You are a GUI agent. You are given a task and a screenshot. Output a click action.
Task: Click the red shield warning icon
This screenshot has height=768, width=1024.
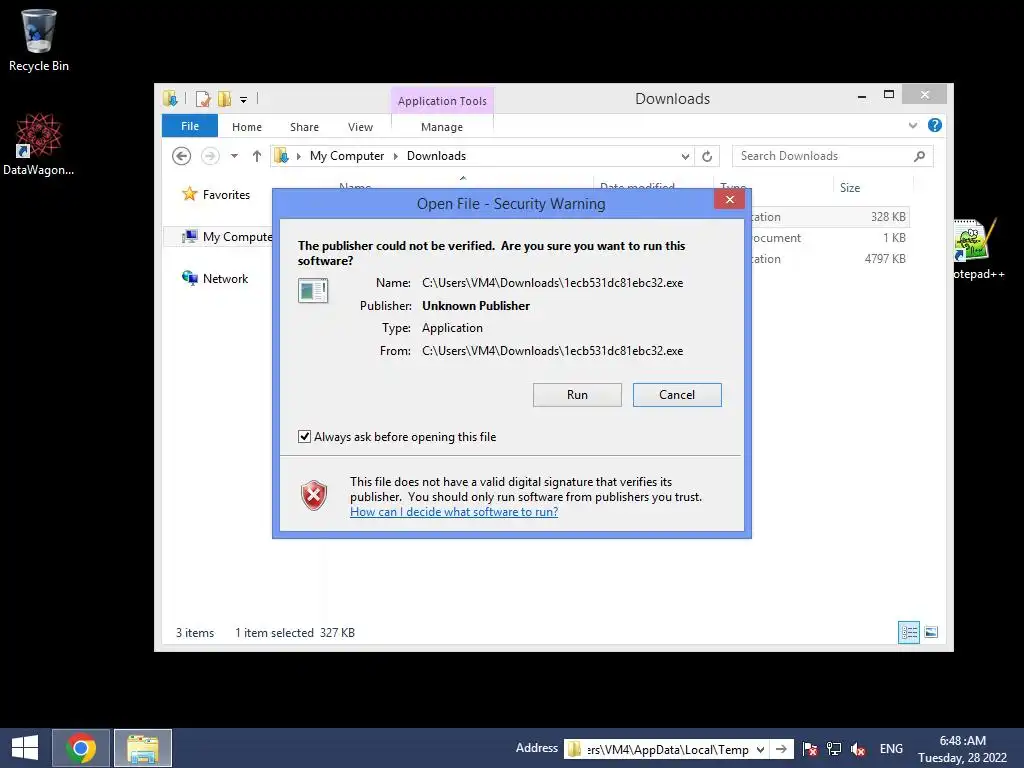click(x=313, y=495)
